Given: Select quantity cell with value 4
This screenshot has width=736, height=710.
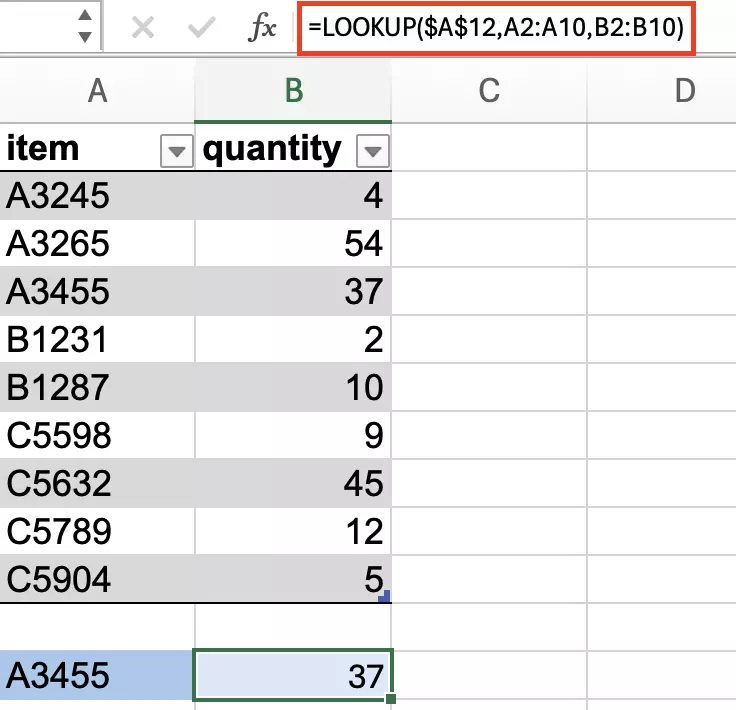Looking at the screenshot, I should tap(293, 196).
